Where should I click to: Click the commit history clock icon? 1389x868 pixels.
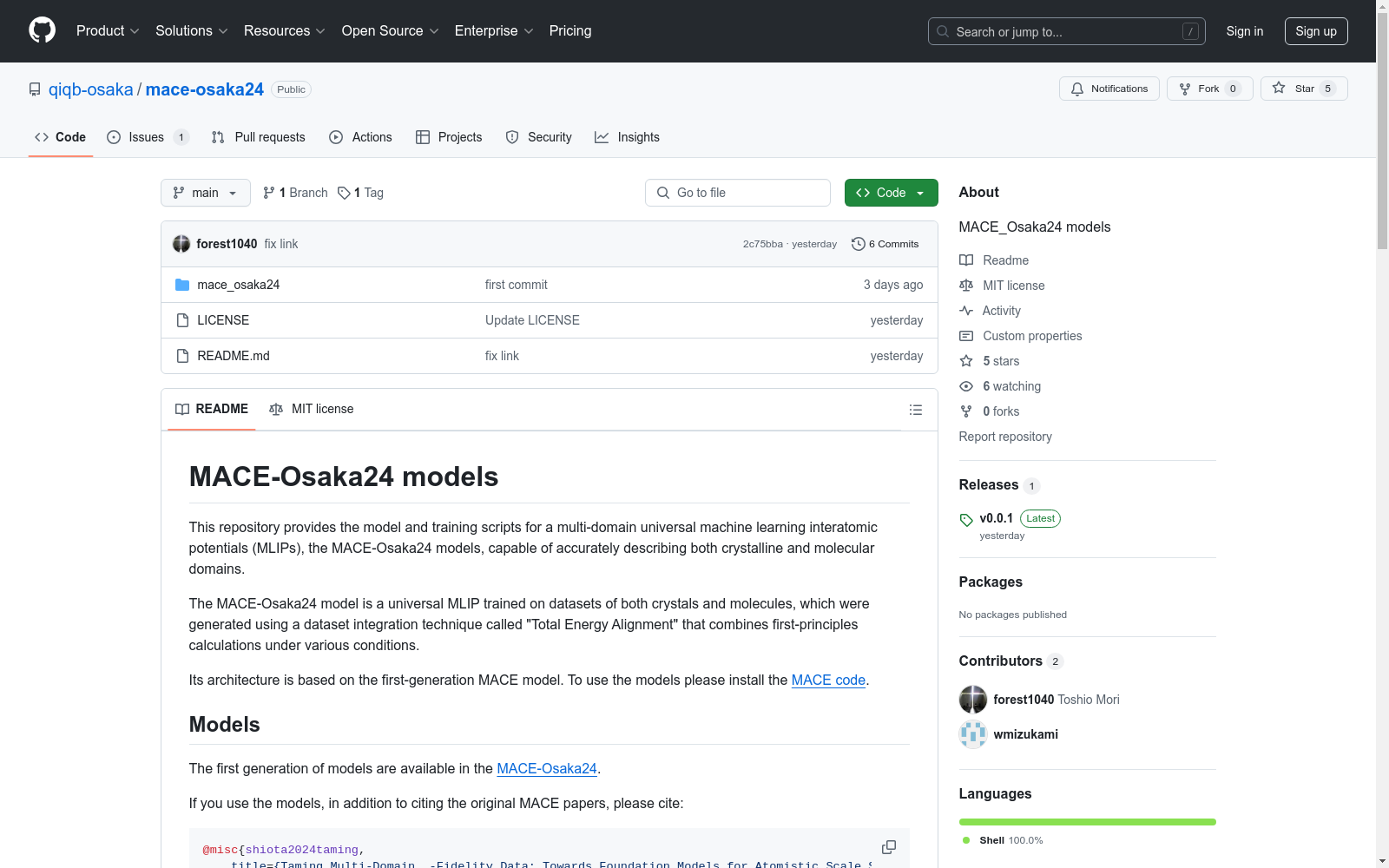click(x=859, y=244)
